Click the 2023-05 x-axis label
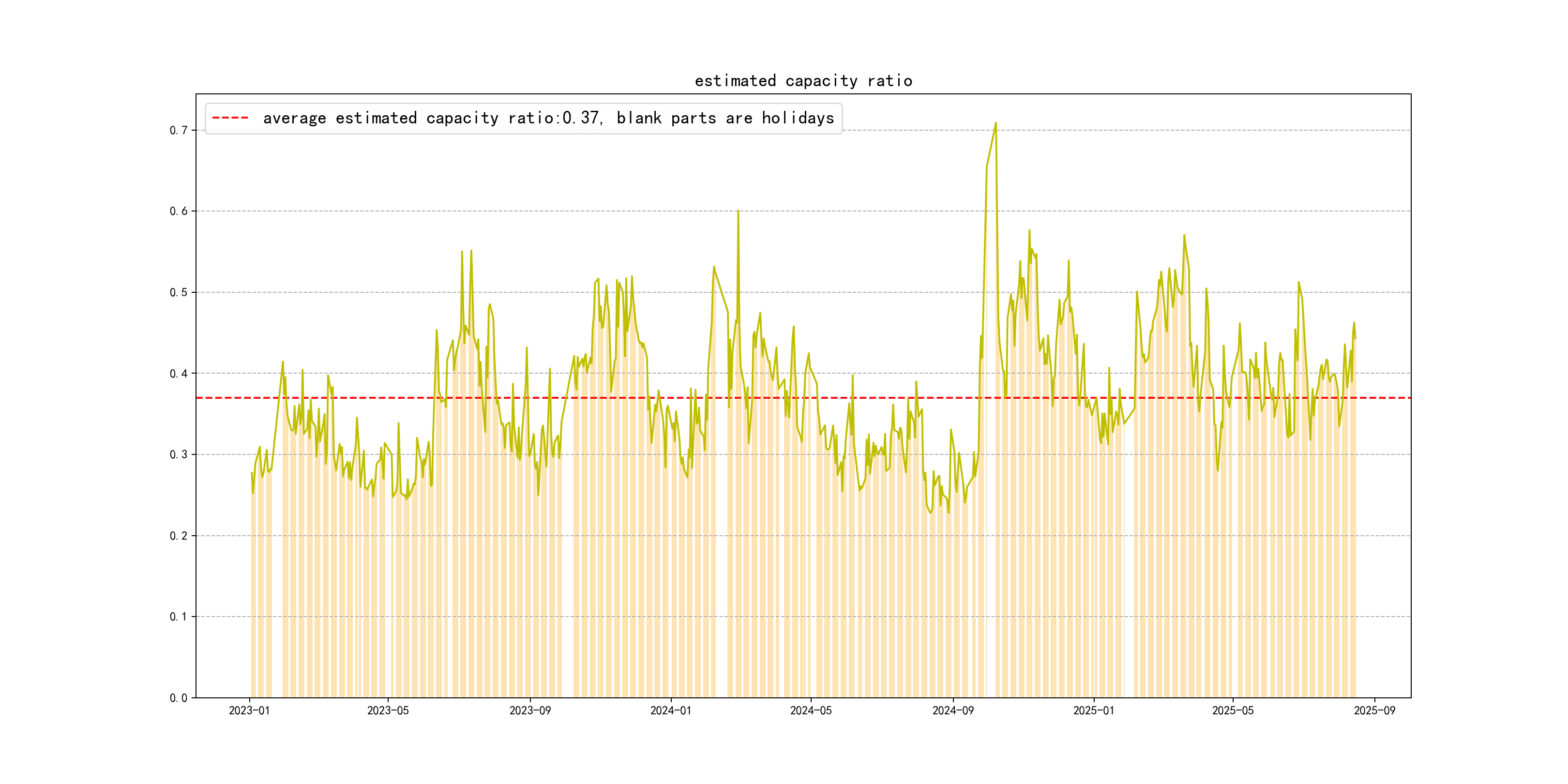Viewport: 1568px width, 784px height. coord(388,710)
